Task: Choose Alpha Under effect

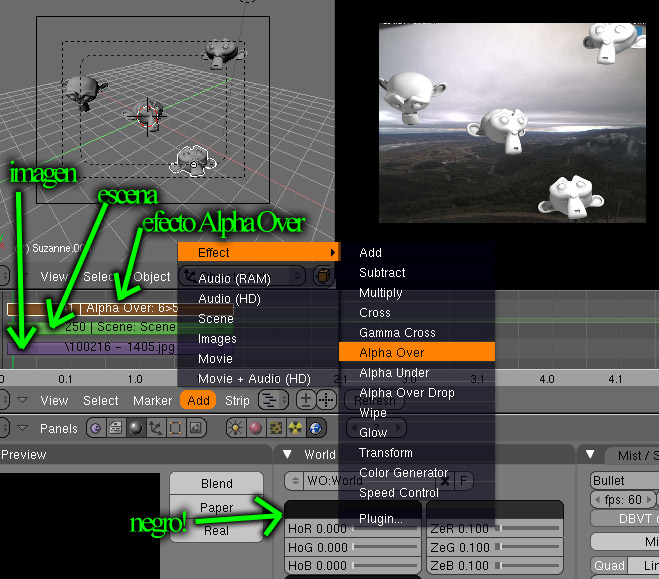Action: click(416, 372)
